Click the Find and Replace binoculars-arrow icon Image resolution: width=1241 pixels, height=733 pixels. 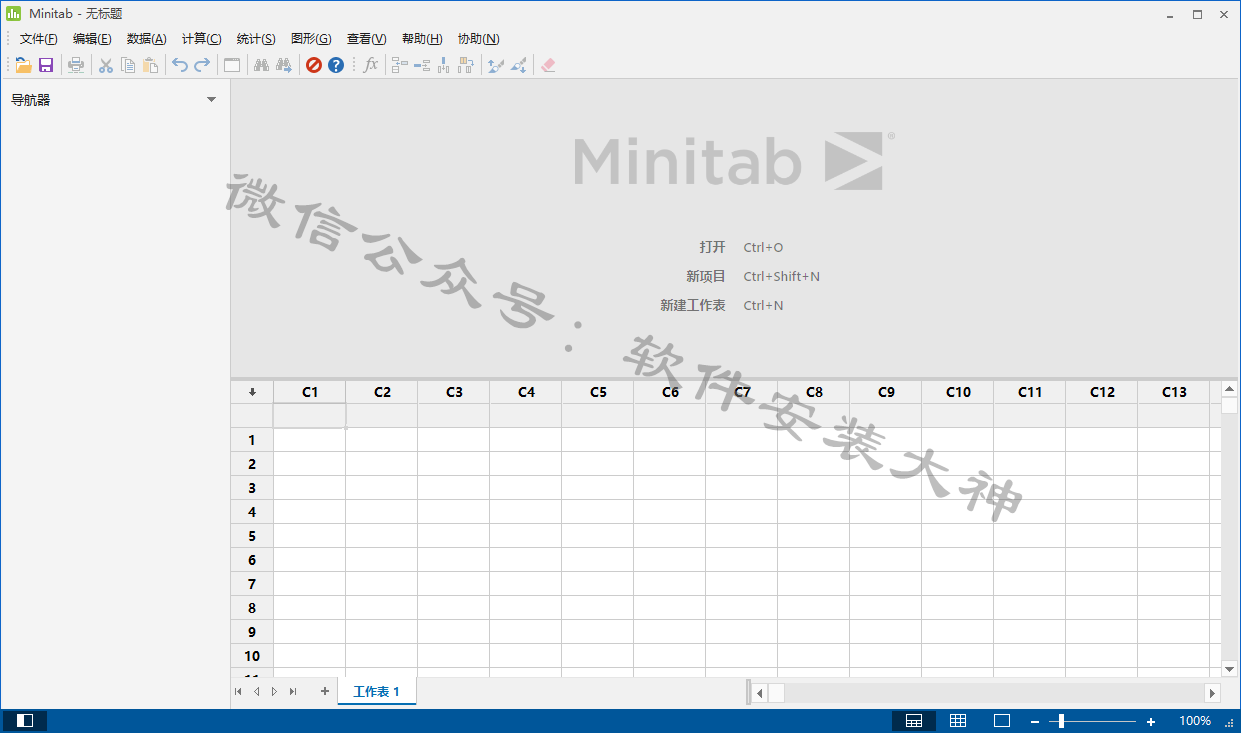(284, 65)
